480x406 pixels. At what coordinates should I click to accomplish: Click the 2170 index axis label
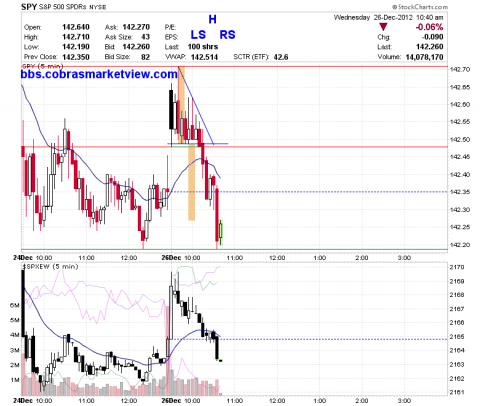(457, 267)
